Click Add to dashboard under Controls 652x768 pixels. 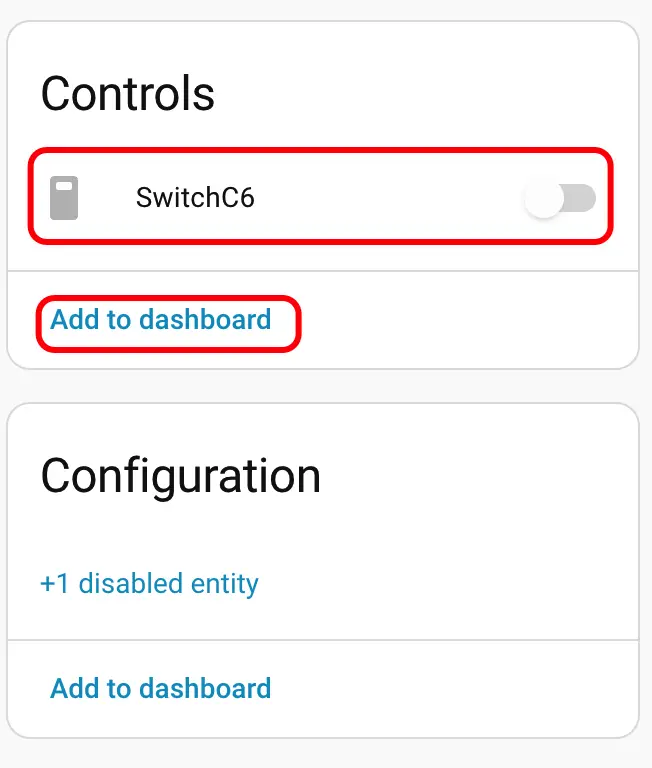[x=161, y=320]
